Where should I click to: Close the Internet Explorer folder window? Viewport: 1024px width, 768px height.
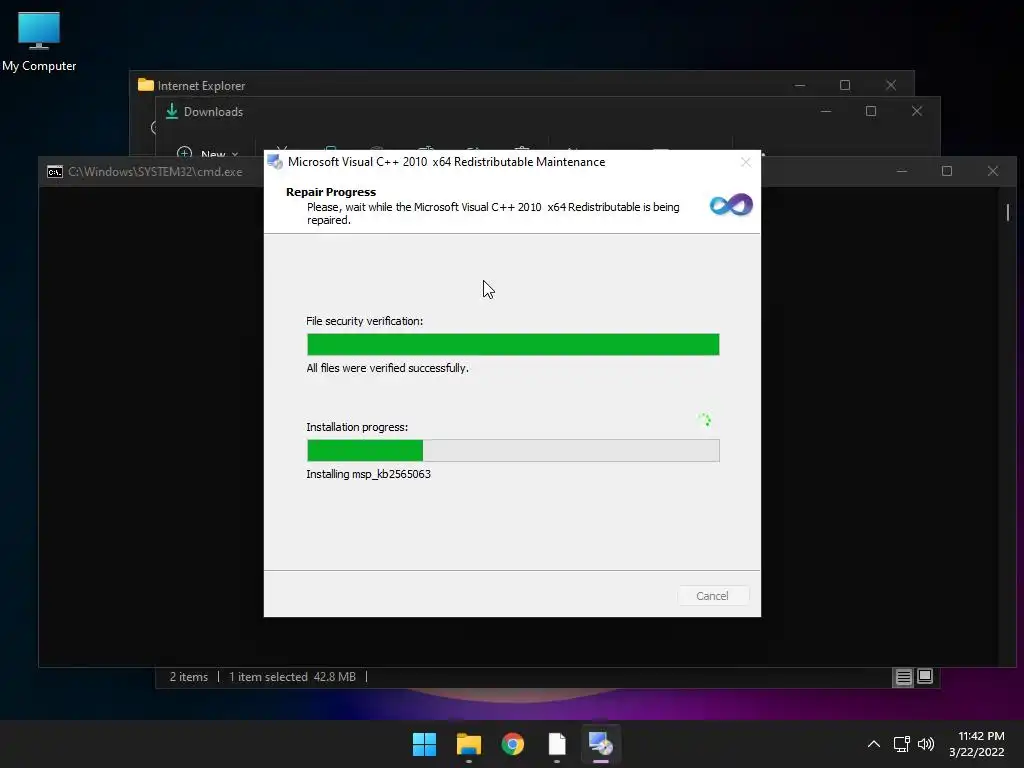pos(891,85)
